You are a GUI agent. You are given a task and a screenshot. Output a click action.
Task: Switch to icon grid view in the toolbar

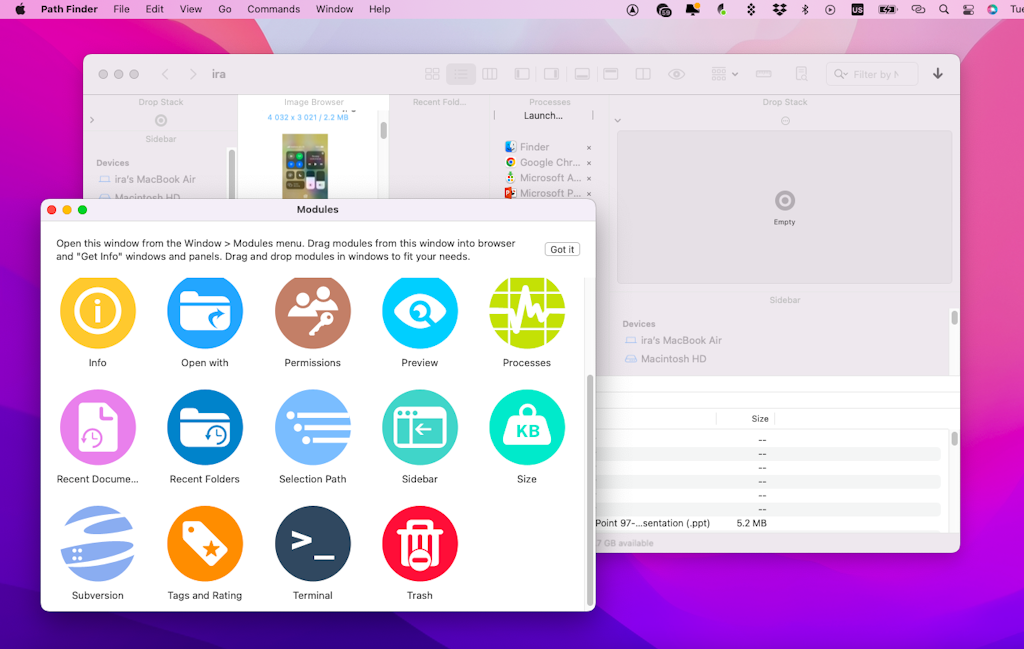point(431,73)
